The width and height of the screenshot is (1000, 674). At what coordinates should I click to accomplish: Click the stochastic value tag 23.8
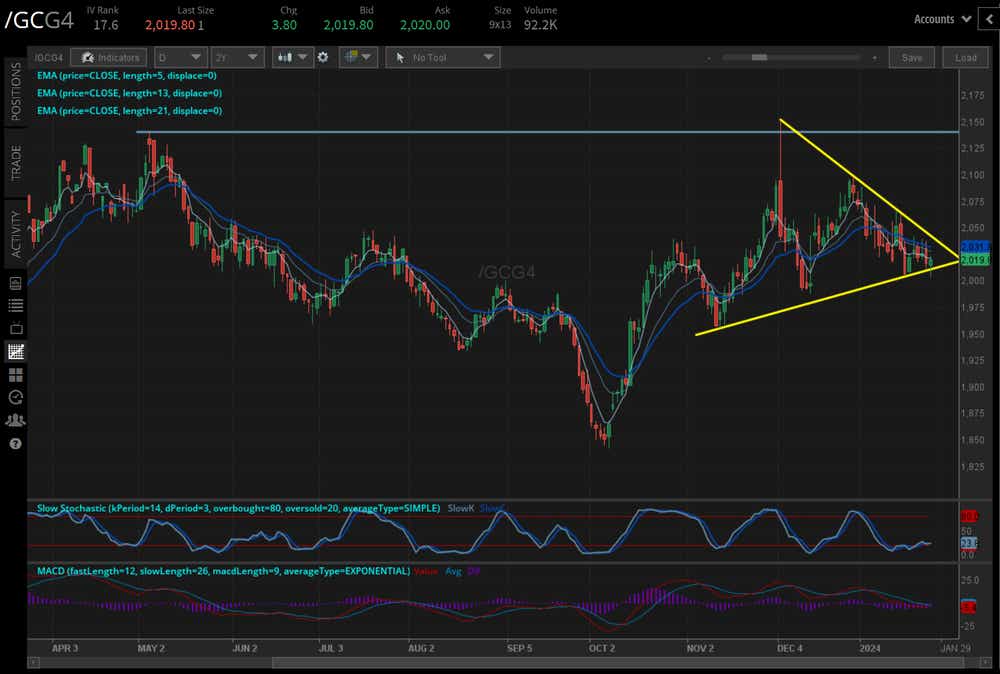tap(969, 543)
